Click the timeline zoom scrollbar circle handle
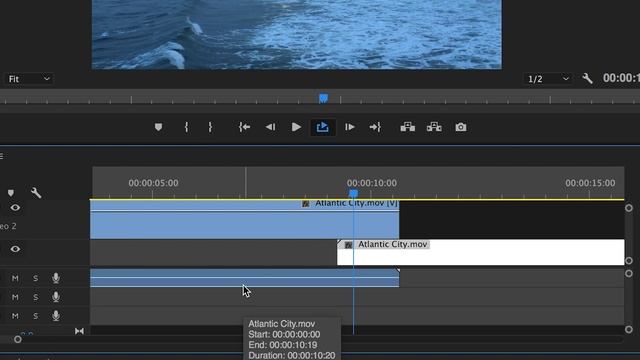This screenshot has height=360, width=640. click(x=18, y=339)
